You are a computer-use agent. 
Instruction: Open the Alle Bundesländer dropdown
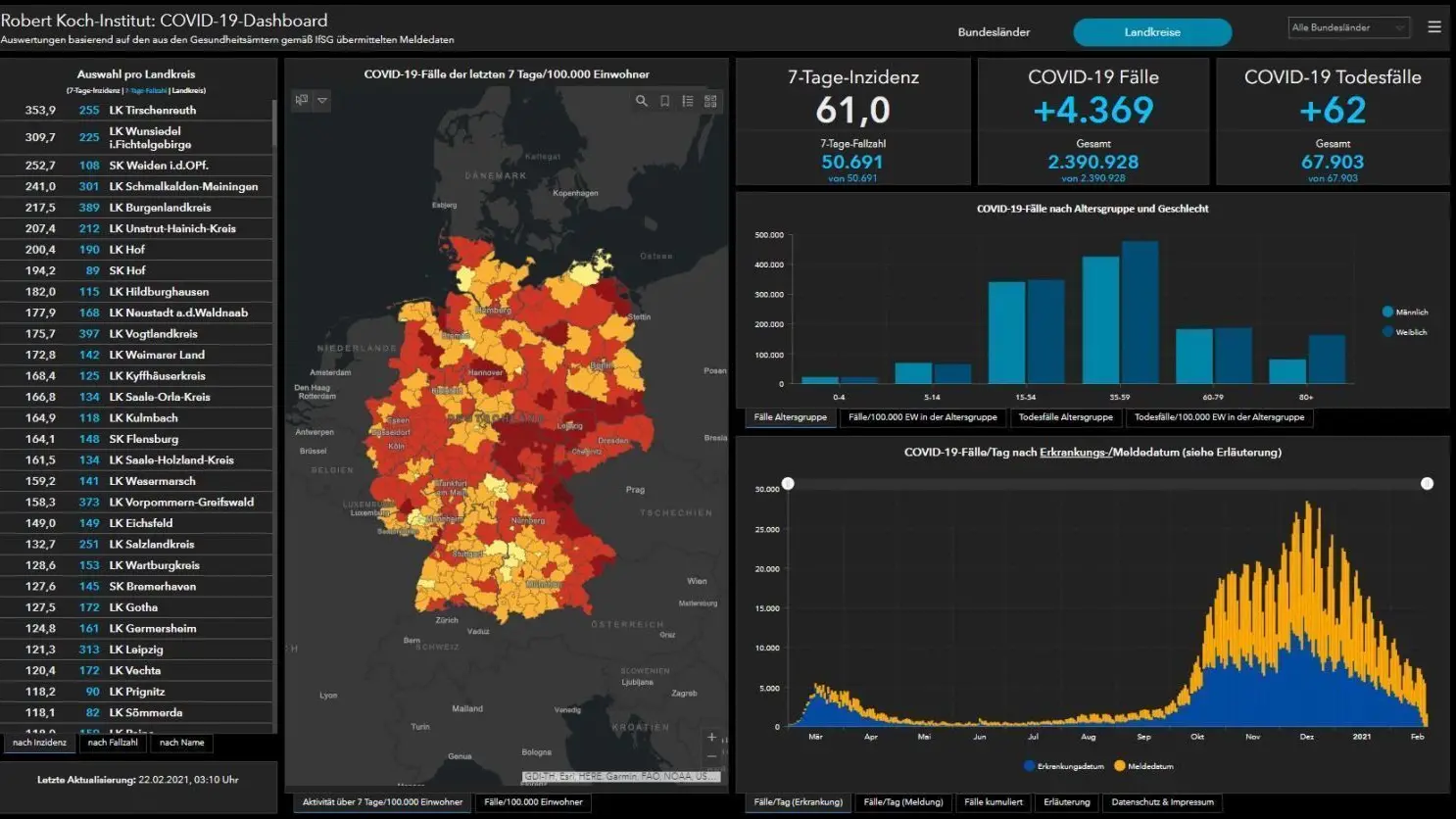click(x=1348, y=27)
